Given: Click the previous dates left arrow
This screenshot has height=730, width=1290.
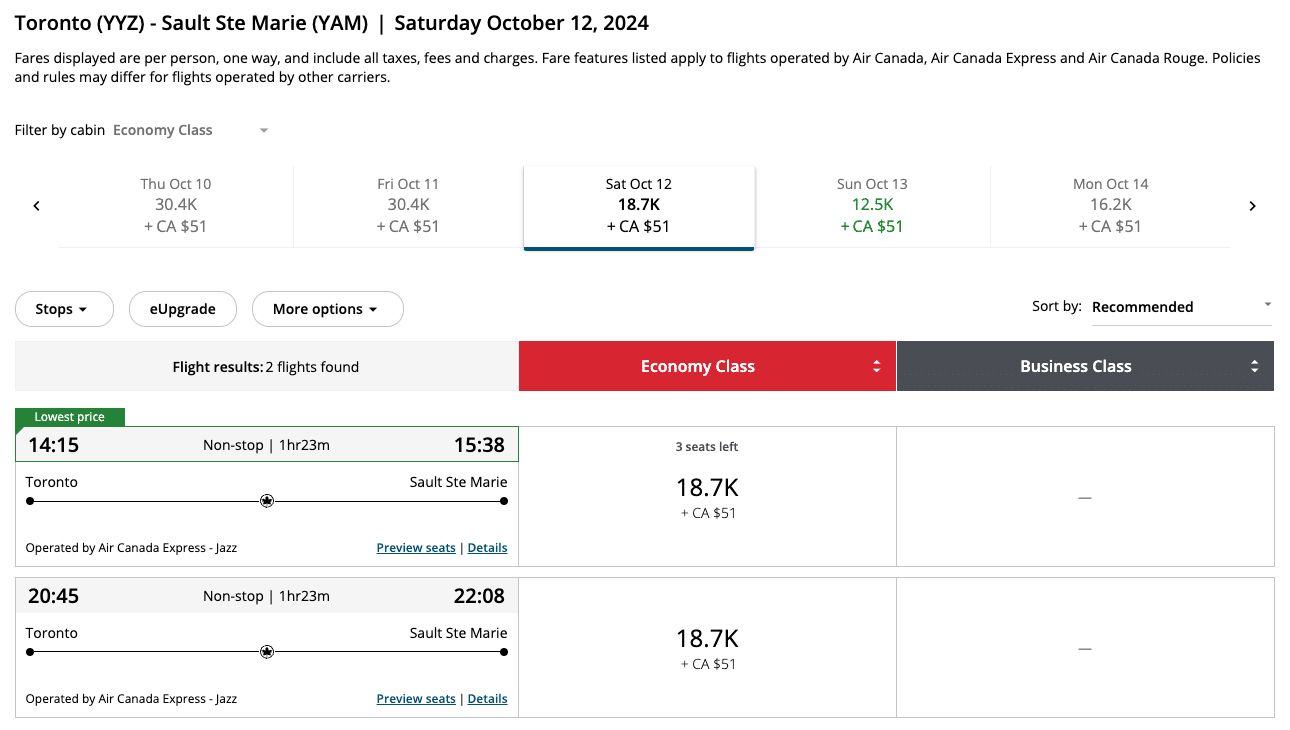Looking at the screenshot, I should pyautogui.click(x=37, y=206).
